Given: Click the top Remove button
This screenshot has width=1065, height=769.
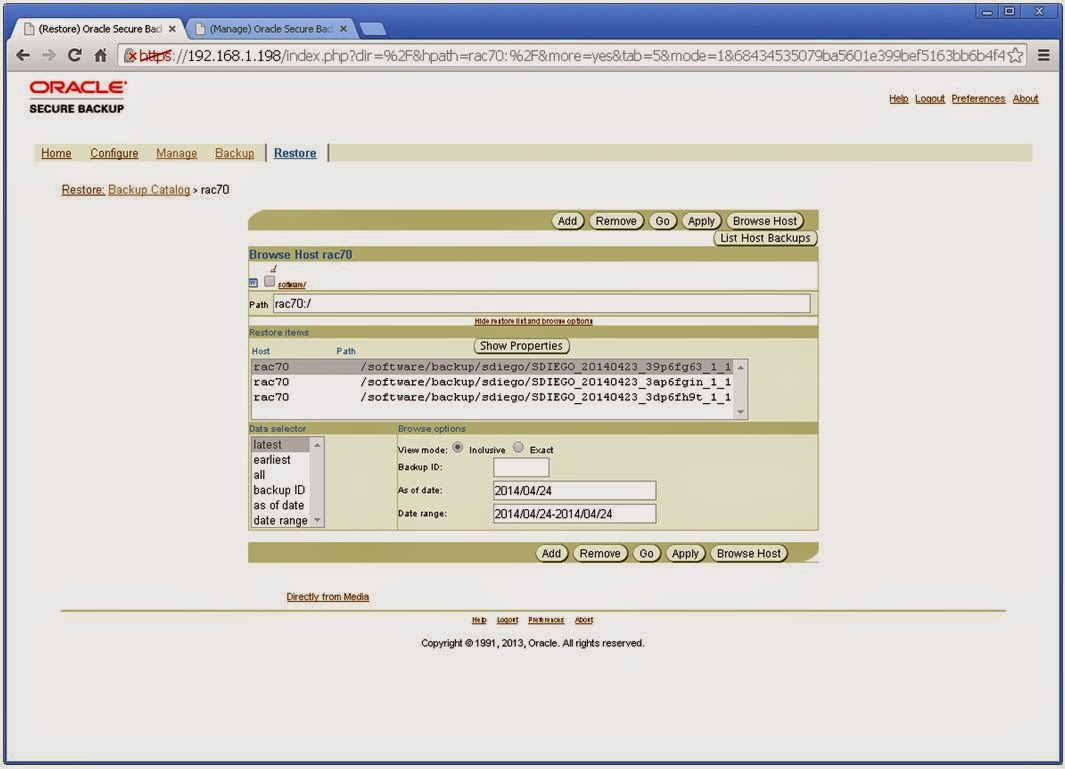Looking at the screenshot, I should click(616, 221).
